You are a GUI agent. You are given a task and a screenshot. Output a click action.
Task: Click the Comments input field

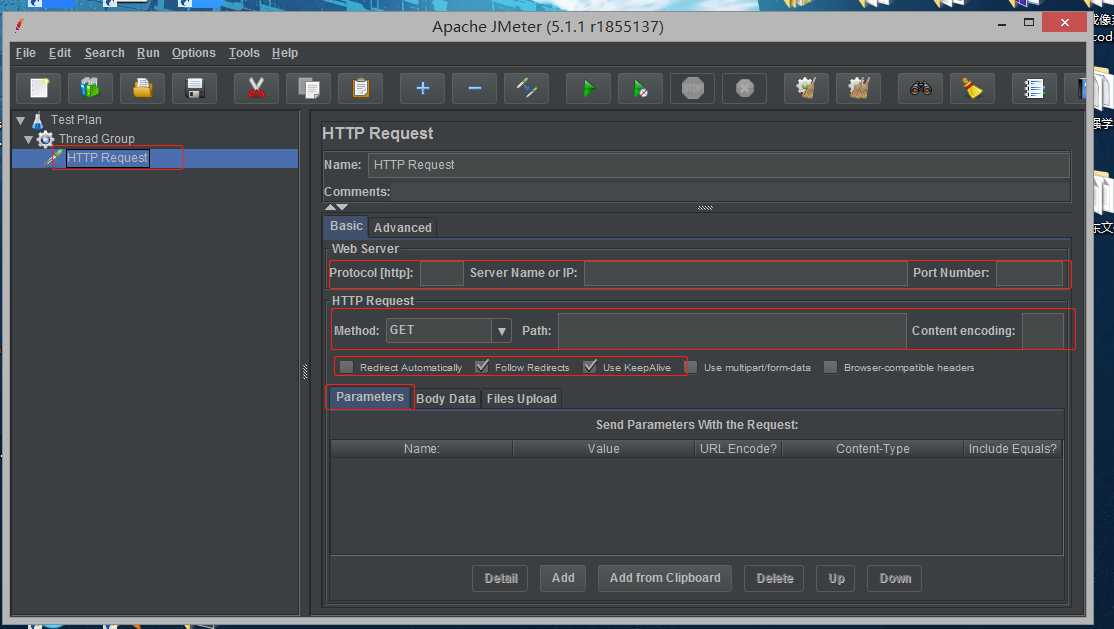[730, 192]
